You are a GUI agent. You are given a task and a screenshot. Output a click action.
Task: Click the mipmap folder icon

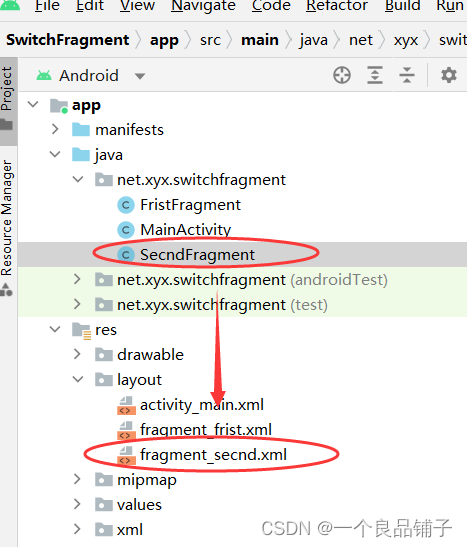tap(104, 480)
